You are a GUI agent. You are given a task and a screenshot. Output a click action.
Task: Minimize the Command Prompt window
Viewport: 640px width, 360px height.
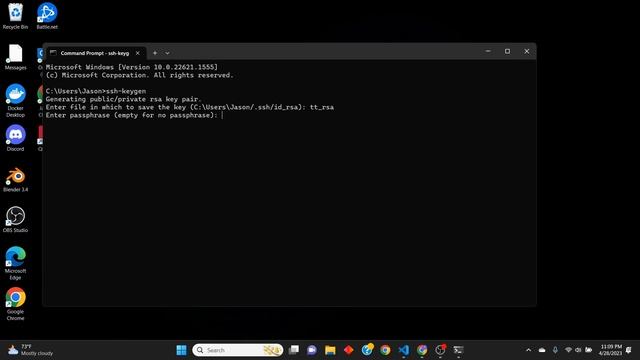coord(488,51)
